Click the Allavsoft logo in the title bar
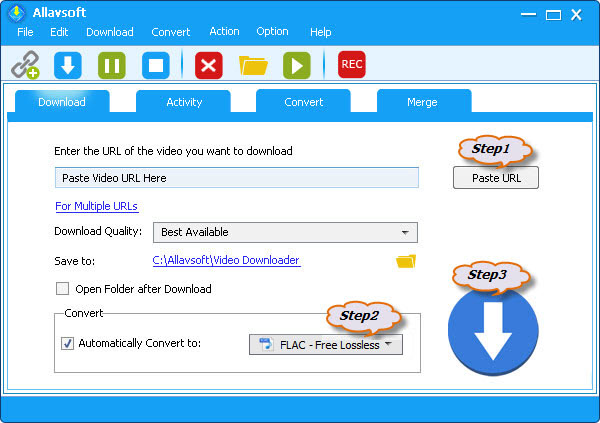This screenshot has height=423, width=600. (16, 13)
